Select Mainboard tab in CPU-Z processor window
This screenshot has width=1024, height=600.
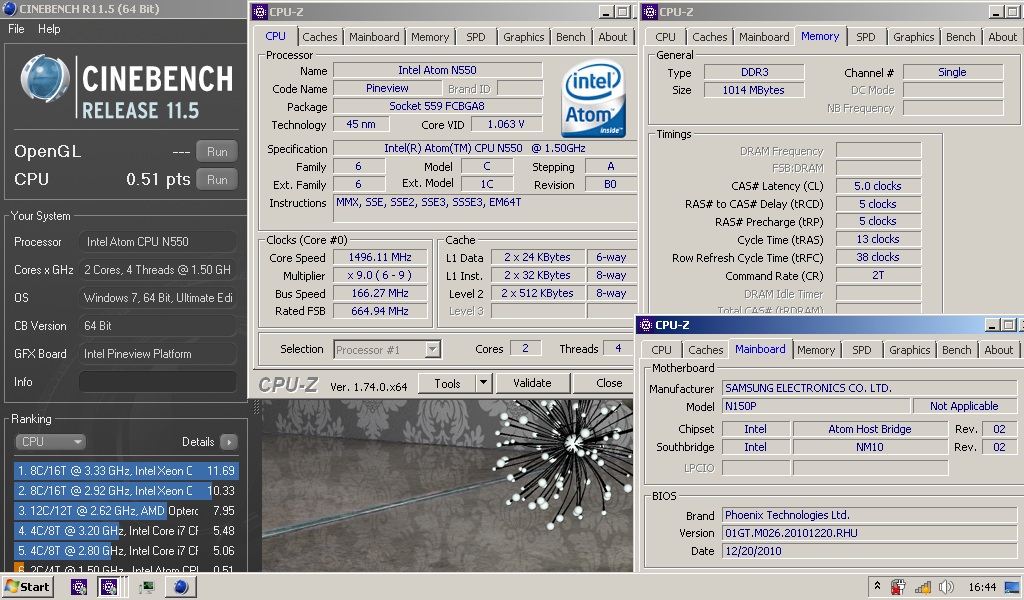point(374,37)
